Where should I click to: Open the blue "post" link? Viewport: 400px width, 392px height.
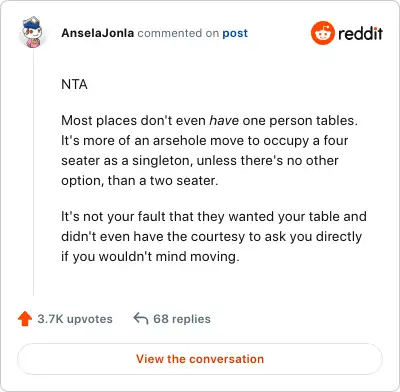coord(235,33)
